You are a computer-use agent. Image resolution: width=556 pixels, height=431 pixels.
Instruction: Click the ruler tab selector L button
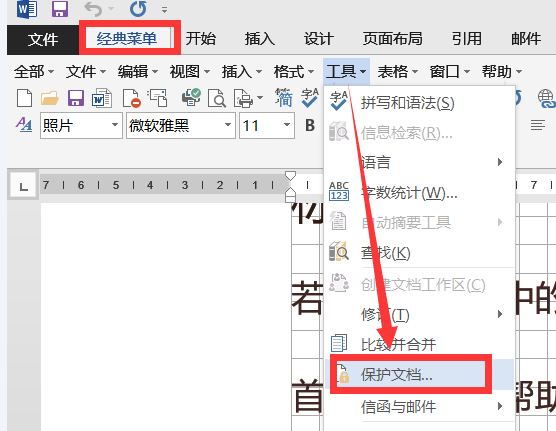pos(23,186)
